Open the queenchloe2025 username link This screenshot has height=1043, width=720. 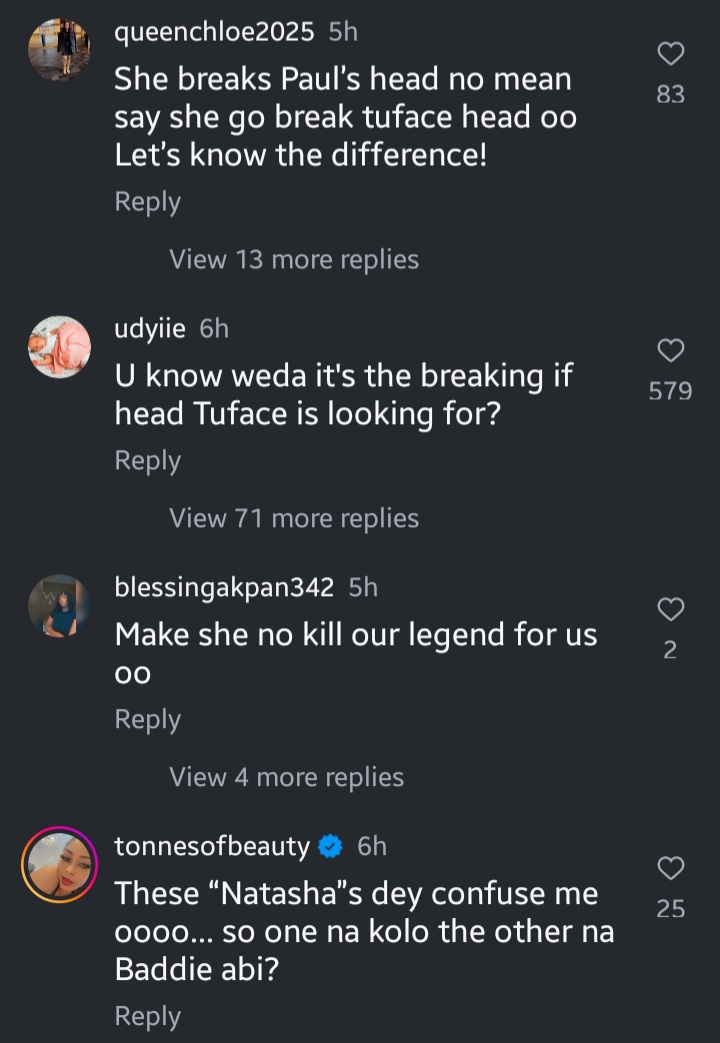pos(214,32)
